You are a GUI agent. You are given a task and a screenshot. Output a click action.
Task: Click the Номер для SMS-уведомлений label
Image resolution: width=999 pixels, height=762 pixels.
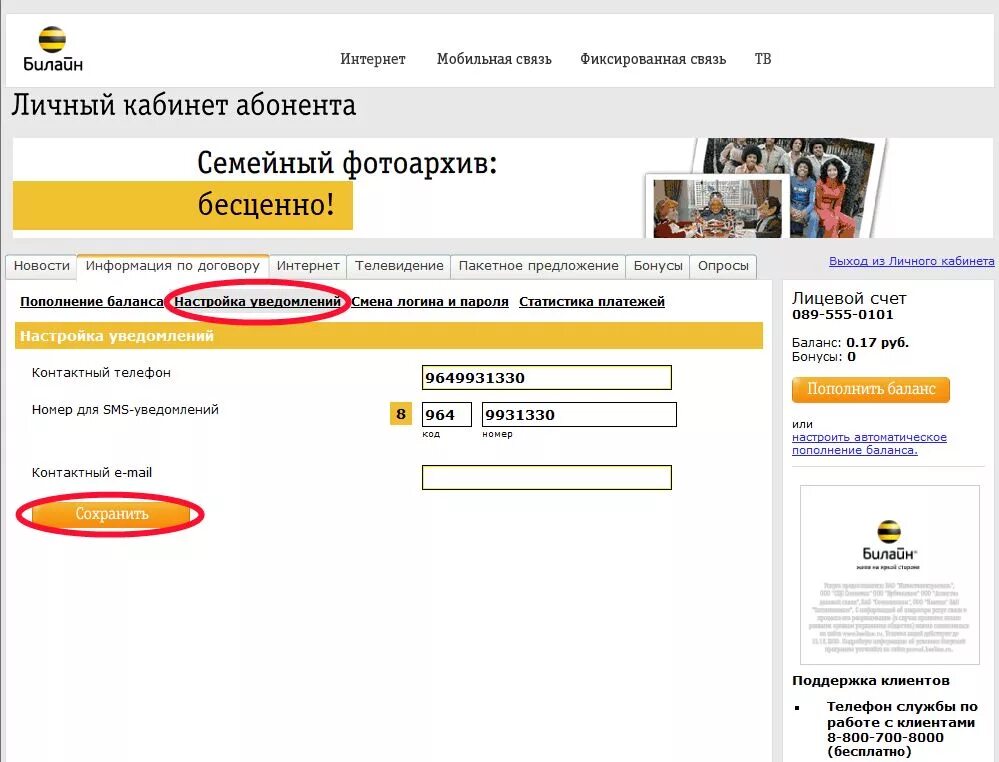tap(125, 410)
